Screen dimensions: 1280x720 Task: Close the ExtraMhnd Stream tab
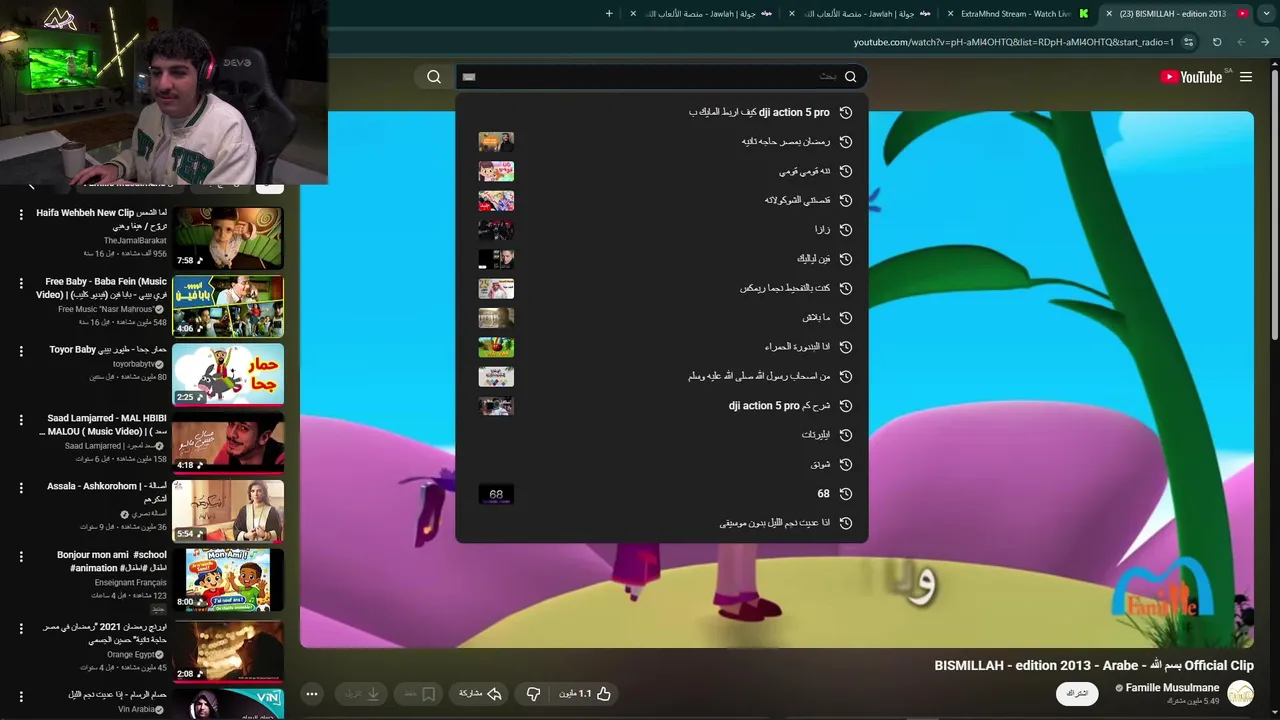point(949,14)
